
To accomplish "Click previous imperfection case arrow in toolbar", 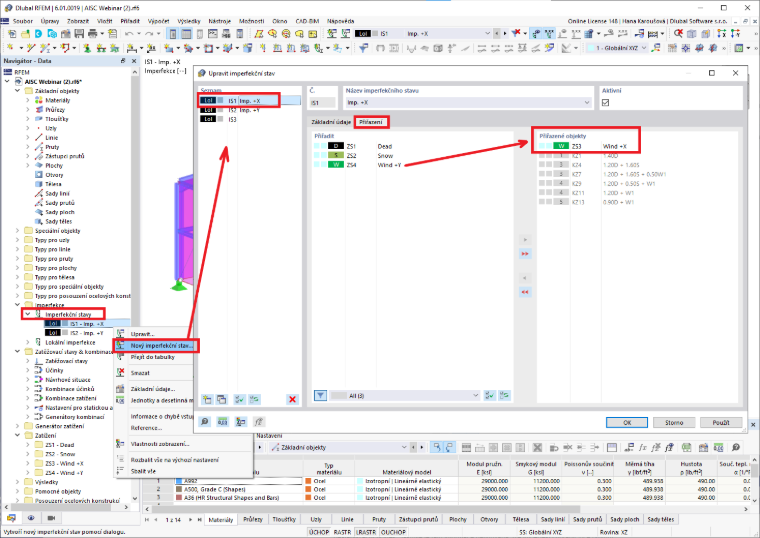I will tap(497, 33).
